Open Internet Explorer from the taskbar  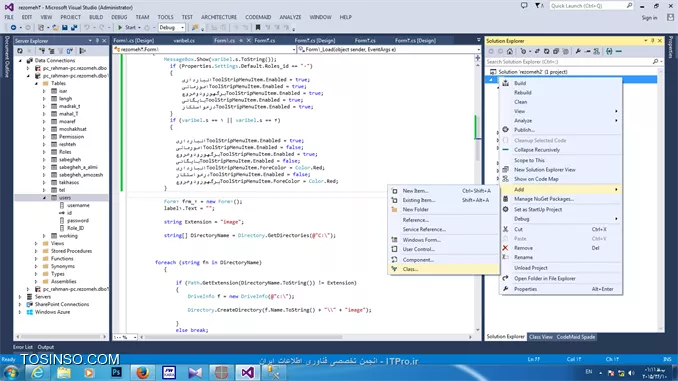[38, 372]
